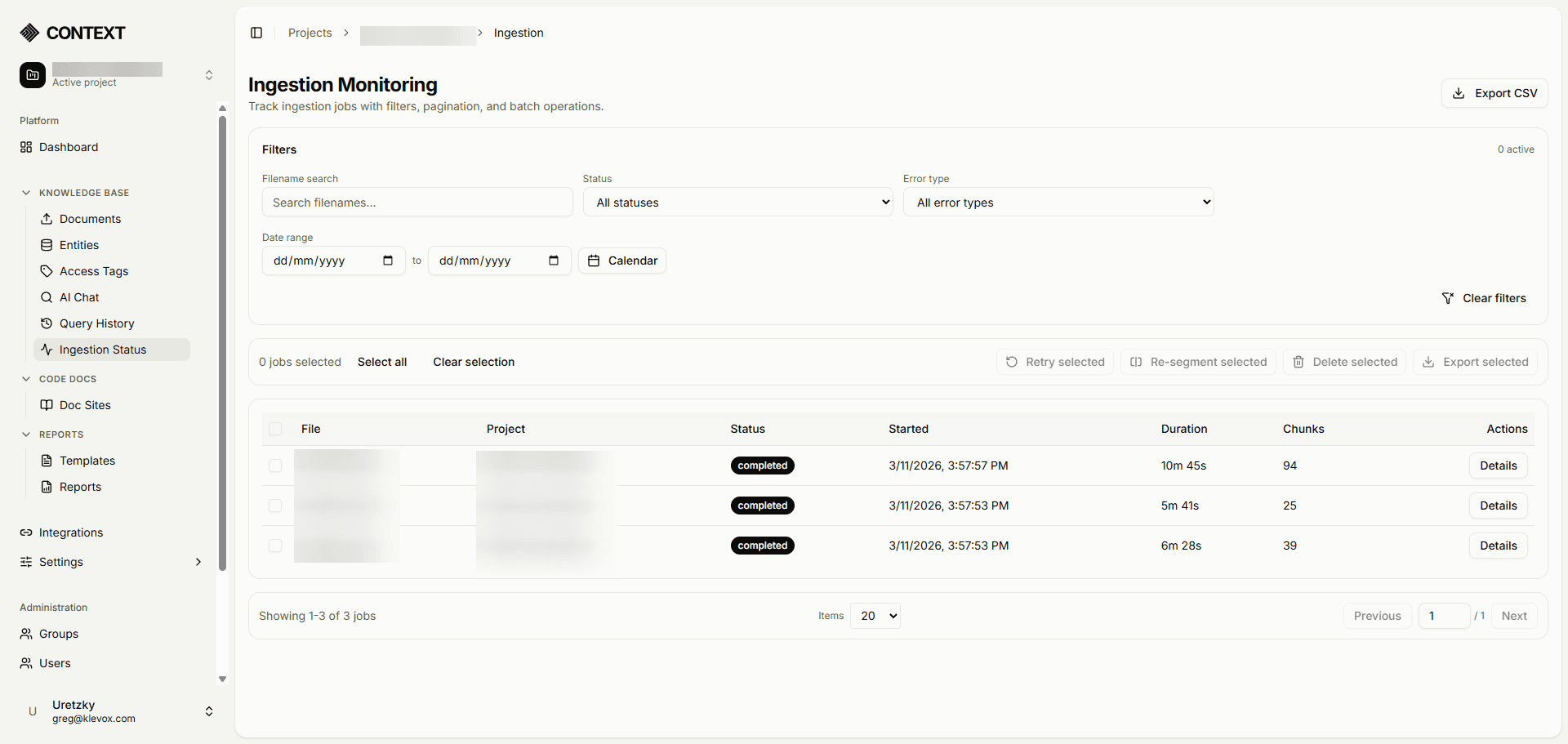Open the Dashboard page
Viewport: 1568px width, 744px height.
click(x=69, y=147)
